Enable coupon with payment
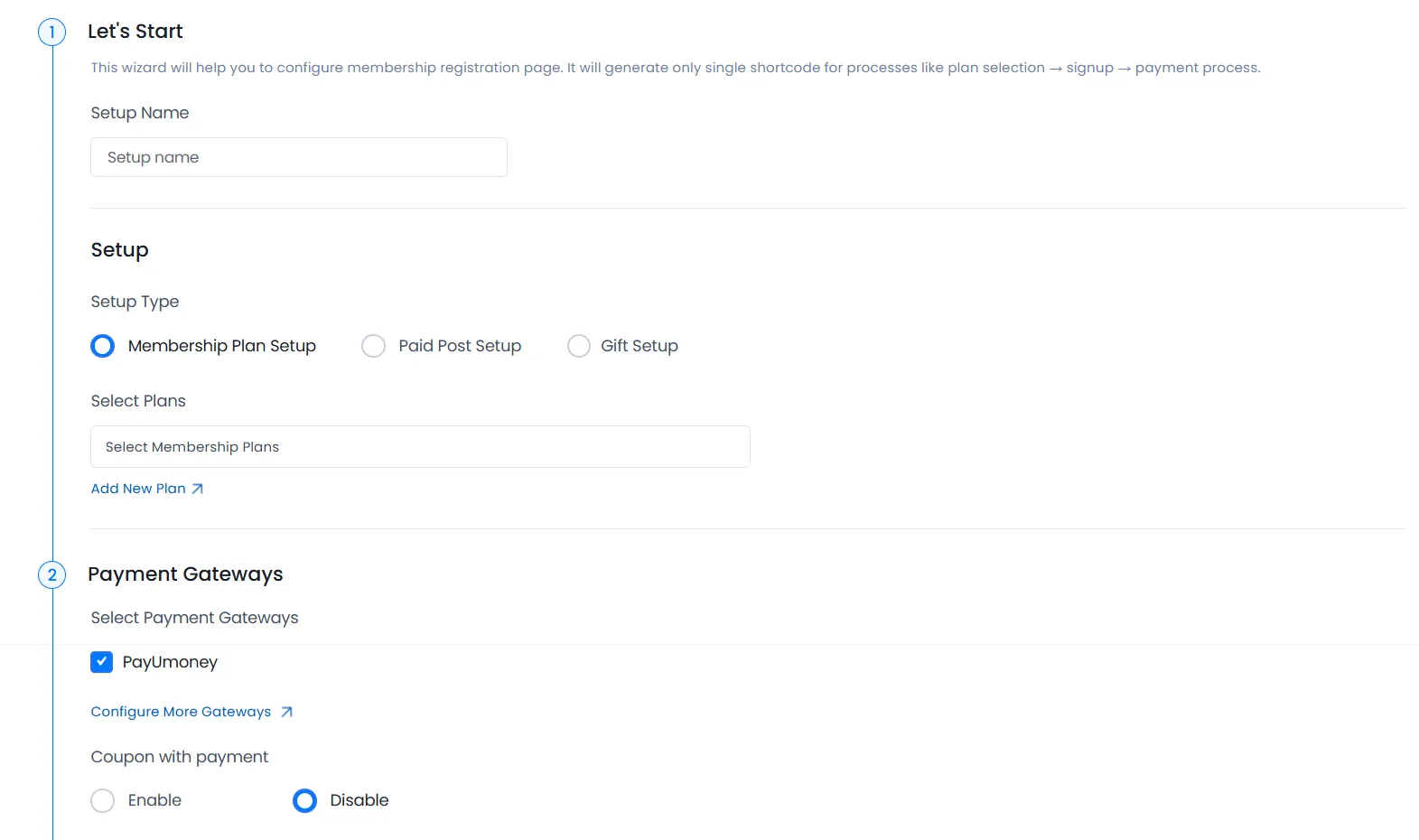 [102, 800]
